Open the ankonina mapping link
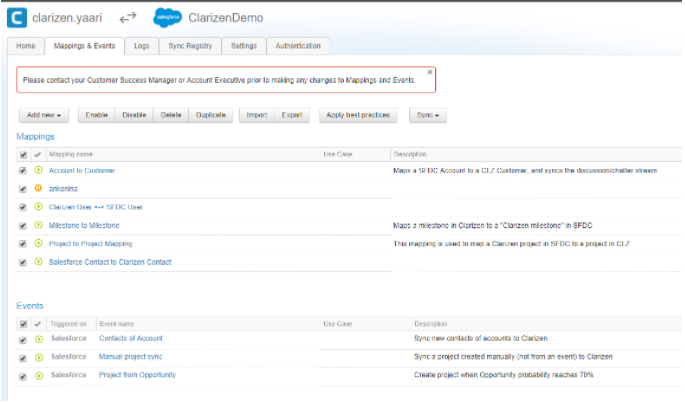The image size is (685, 402). [x=63, y=189]
